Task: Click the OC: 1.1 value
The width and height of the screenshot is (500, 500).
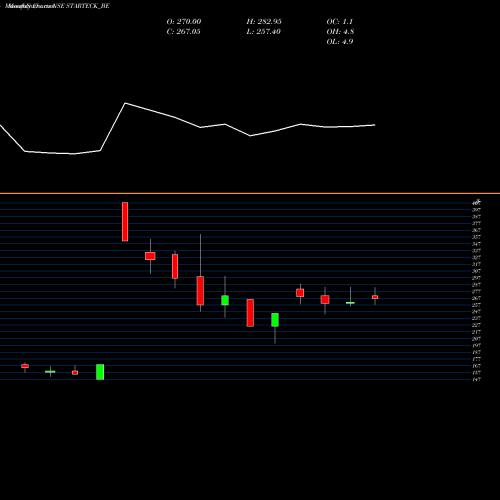Action: click(340, 22)
